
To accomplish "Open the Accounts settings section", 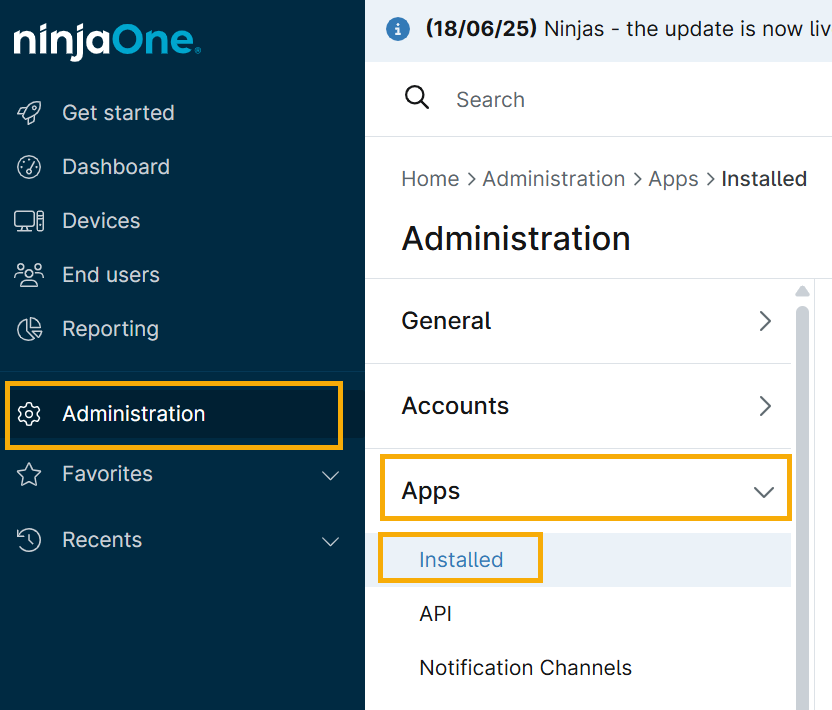I will [455, 406].
